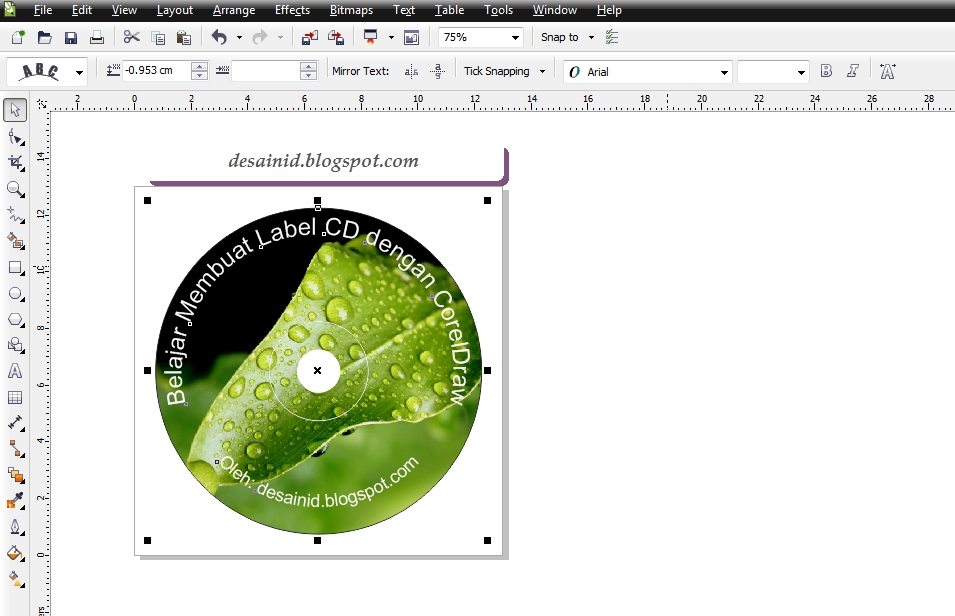
Task: Click the New document icon
Action: pos(18,38)
